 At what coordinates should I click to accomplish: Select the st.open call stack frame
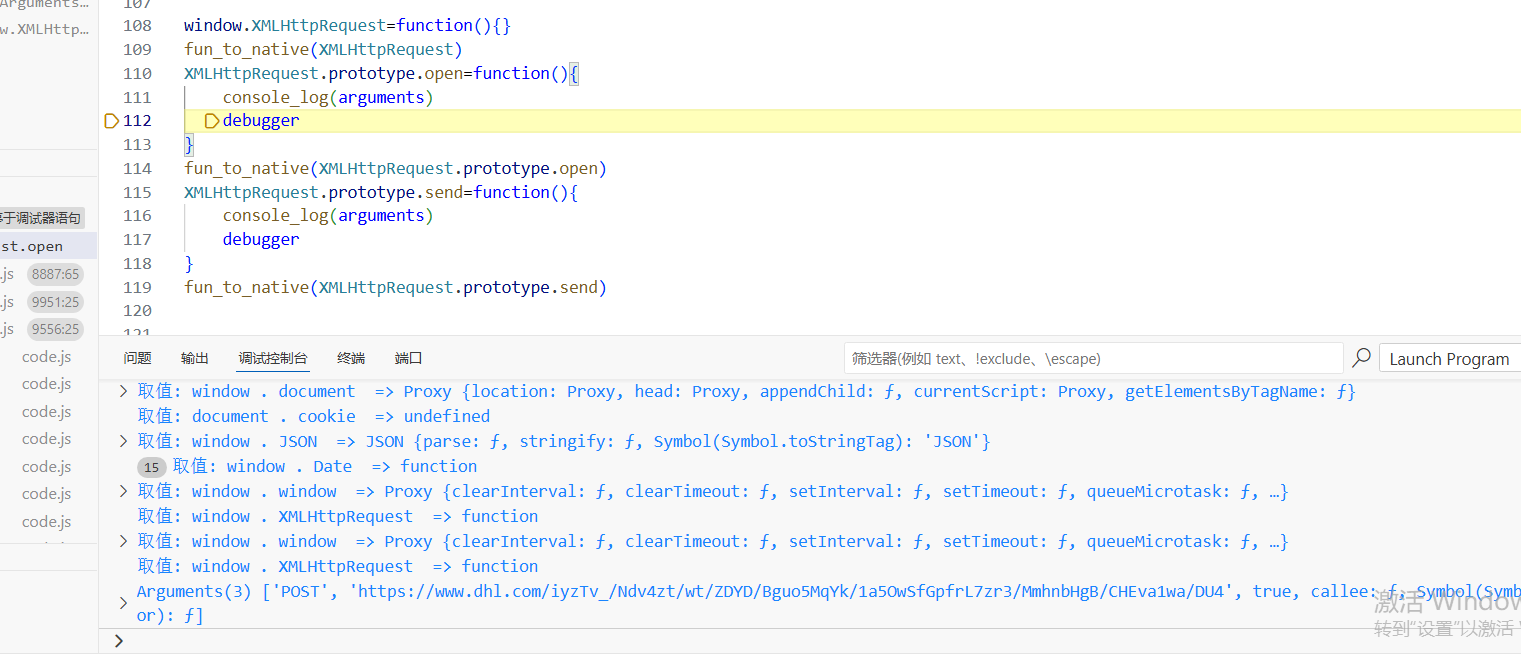pyautogui.click(x=32, y=246)
